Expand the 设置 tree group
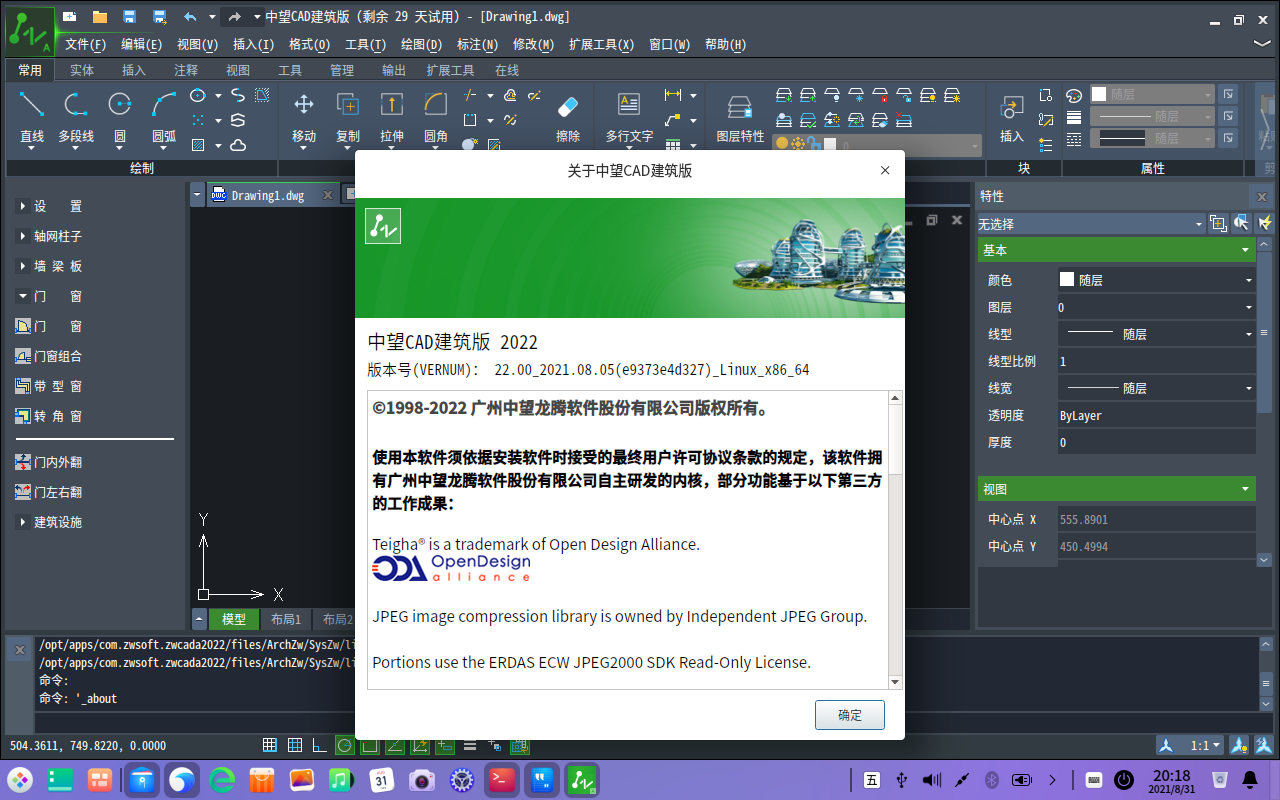The image size is (1280, 800). pos(23,206)
